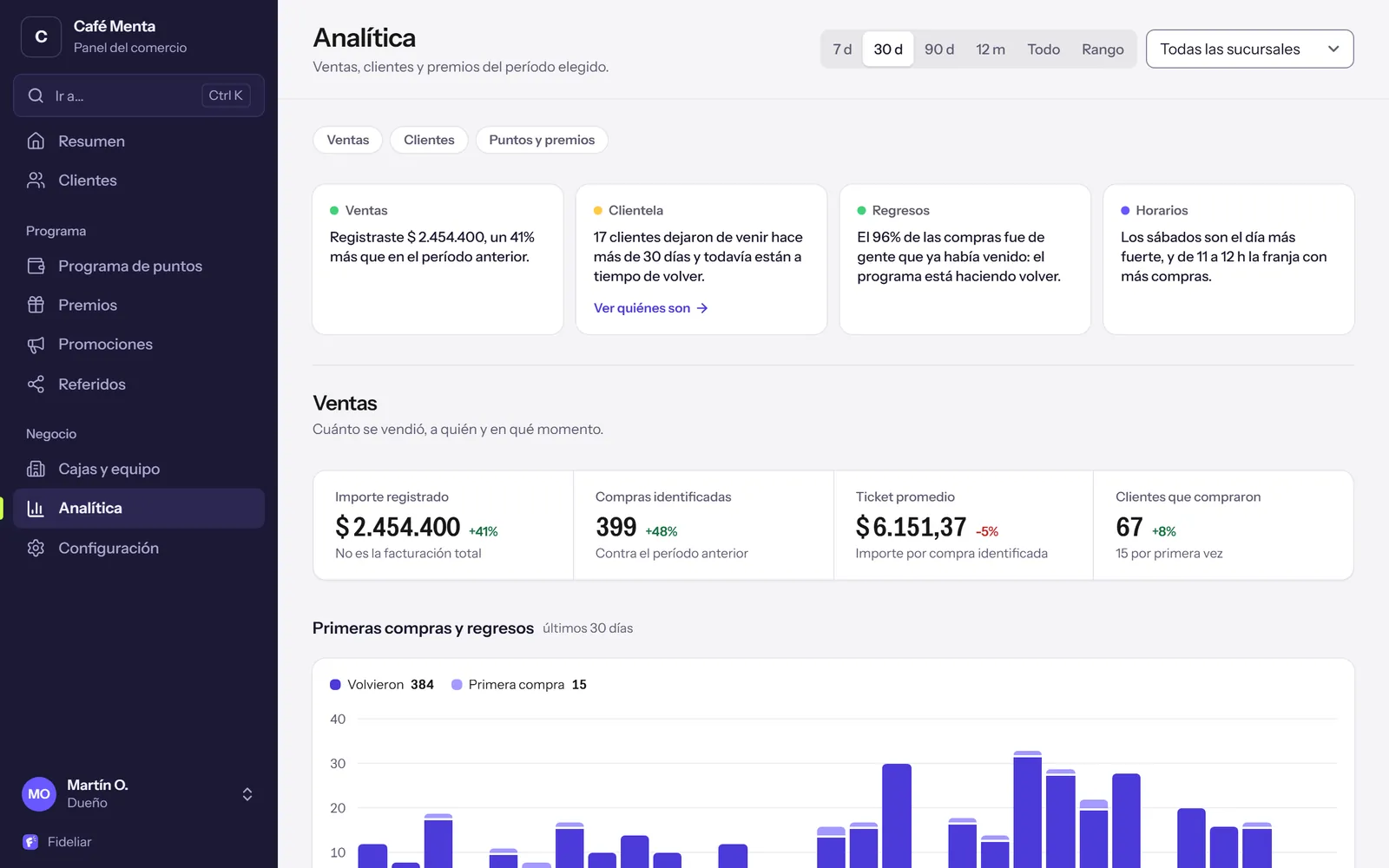Jump to Puntos y premios section
This screenshot has height=868, width=1389.
(542, 140)
